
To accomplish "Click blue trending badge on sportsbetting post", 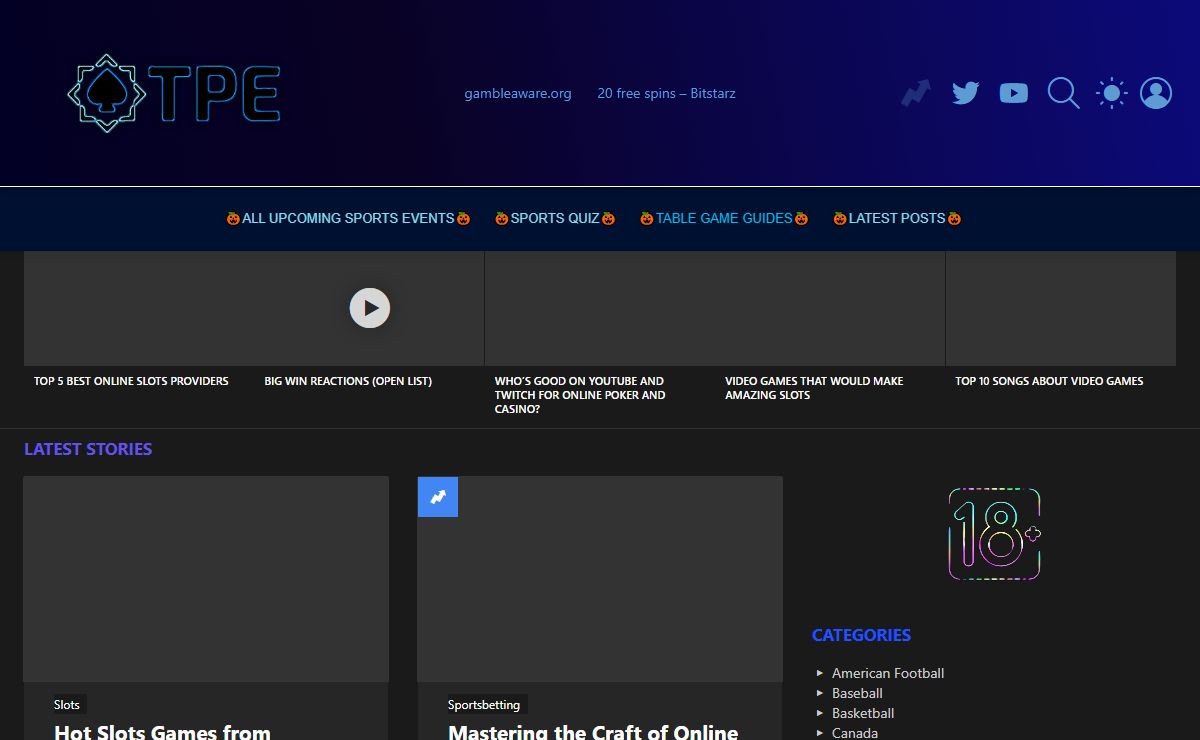I will tap(438, 497).
